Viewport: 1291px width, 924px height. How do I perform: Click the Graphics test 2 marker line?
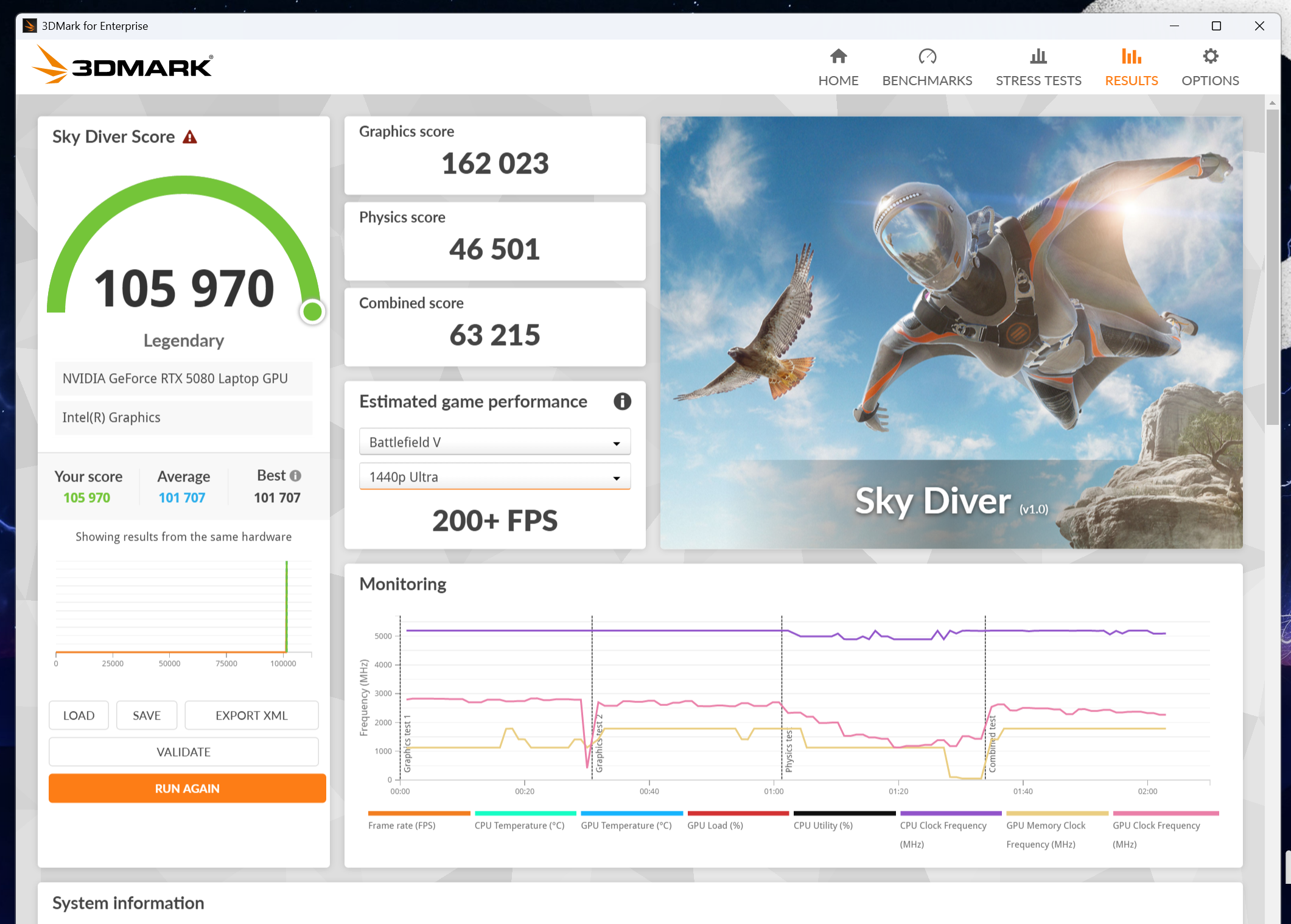[592, 698]
